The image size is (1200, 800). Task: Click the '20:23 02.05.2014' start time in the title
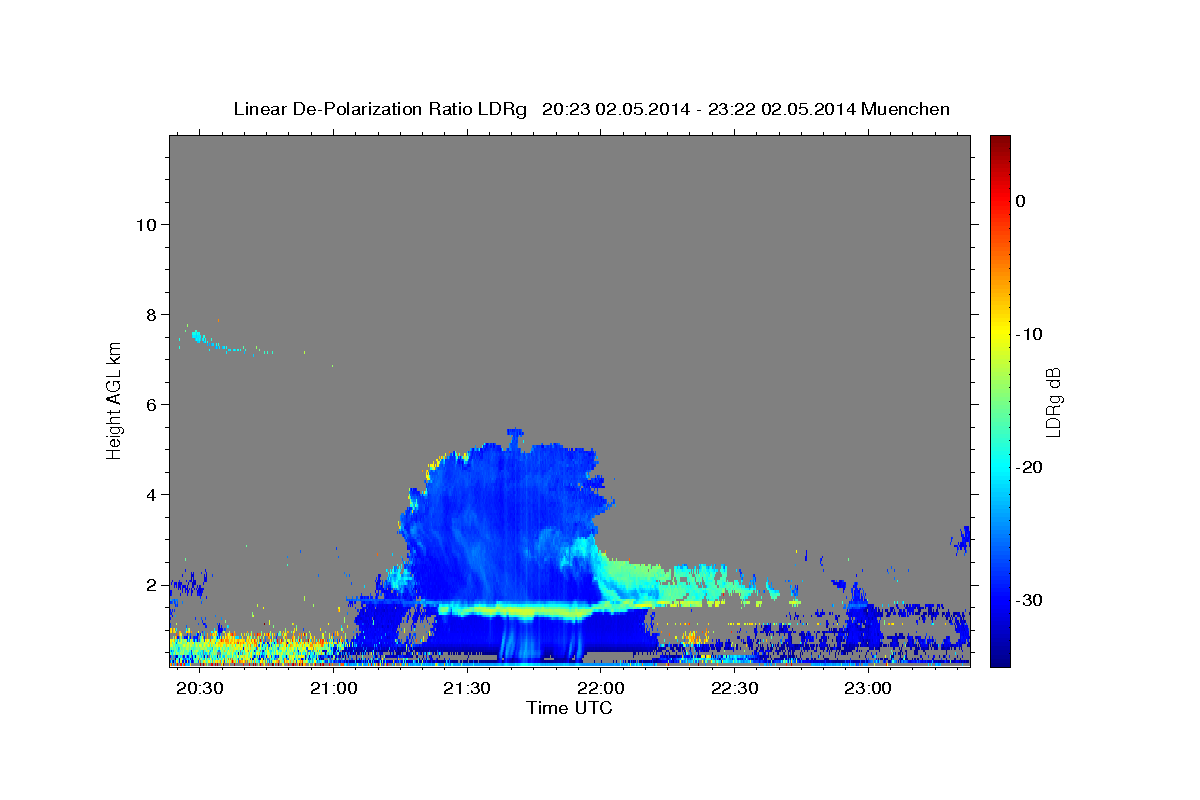tap(616, 109)
